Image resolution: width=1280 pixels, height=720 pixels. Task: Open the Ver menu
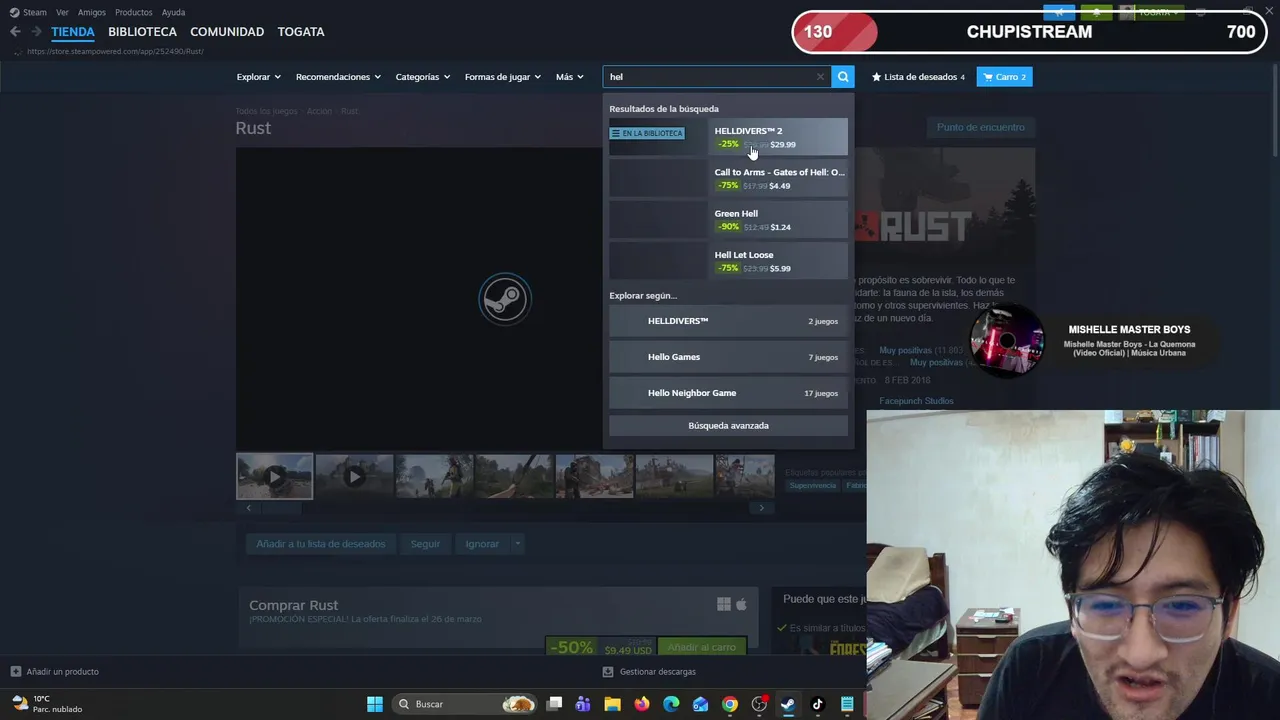click(62, 12)
